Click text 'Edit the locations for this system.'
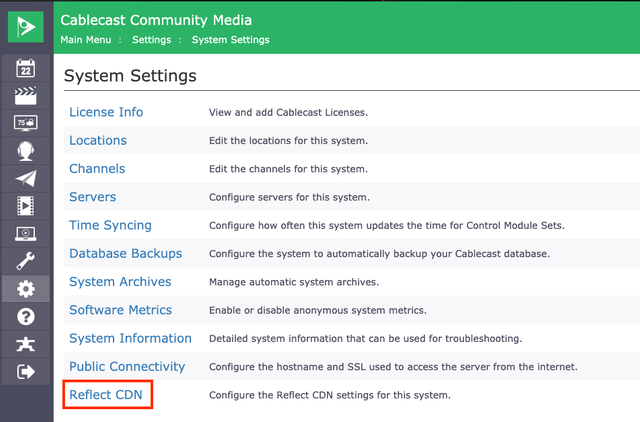Viewport: 640px width, 422px height. pyautogui.click(x=288, y=141)
